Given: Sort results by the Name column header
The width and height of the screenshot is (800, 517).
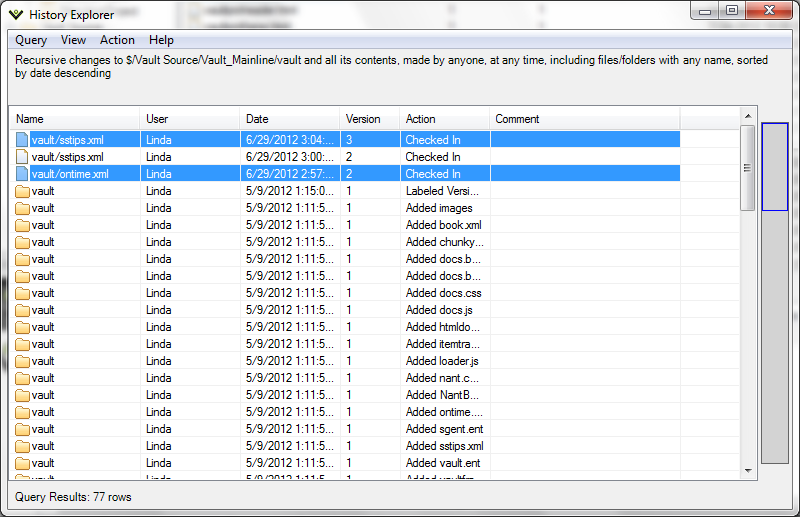Looking at the screenshot, I should pyautogui.click(x=75, y=119).
